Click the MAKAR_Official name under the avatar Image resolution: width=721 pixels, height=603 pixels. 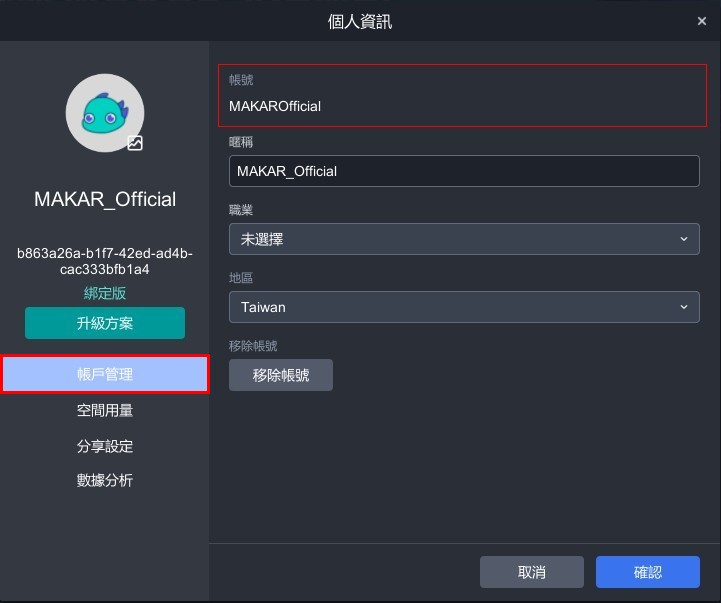(105, 199)
